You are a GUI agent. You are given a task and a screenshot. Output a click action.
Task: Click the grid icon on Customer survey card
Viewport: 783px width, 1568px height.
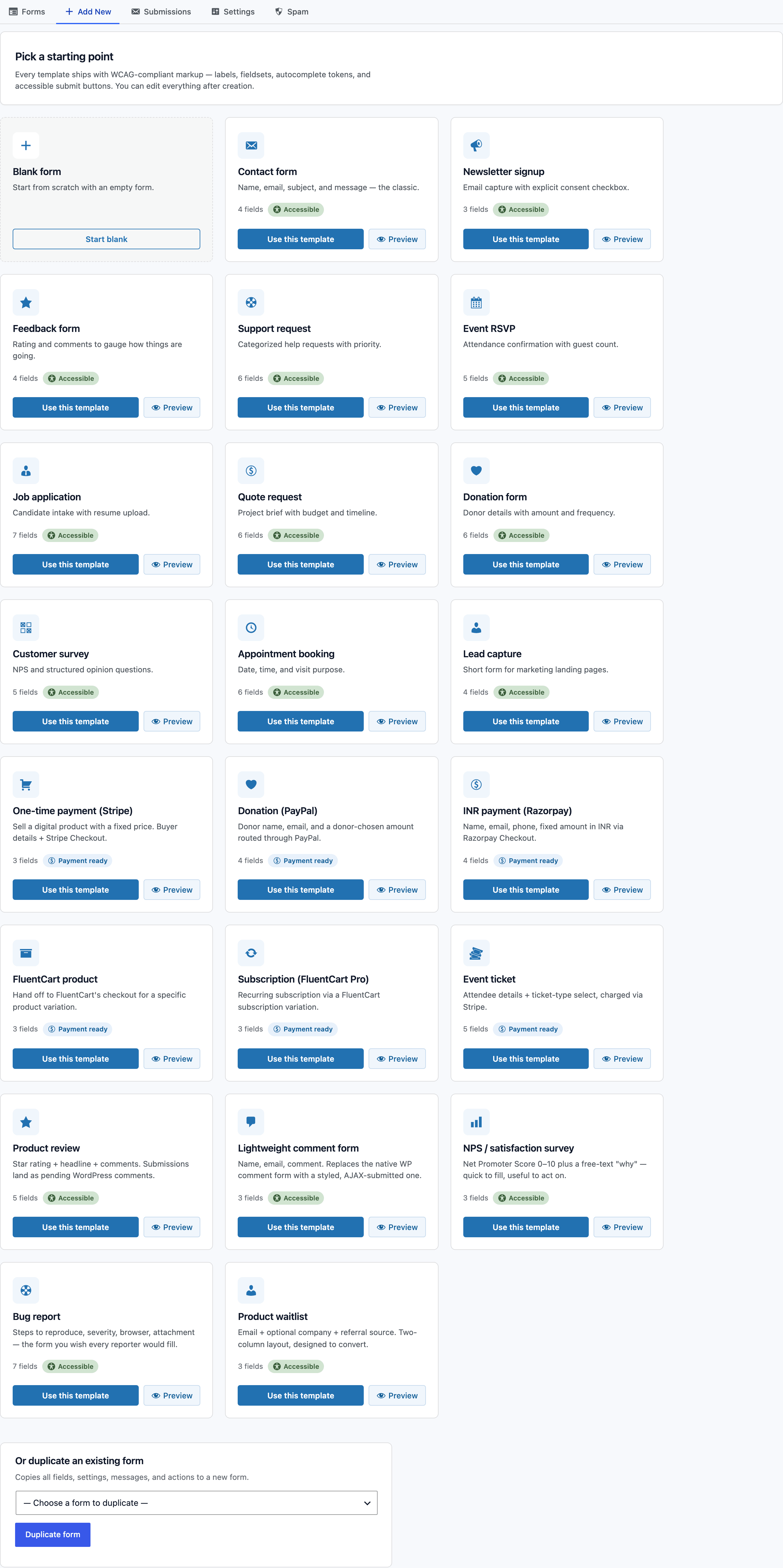[26, 628]
